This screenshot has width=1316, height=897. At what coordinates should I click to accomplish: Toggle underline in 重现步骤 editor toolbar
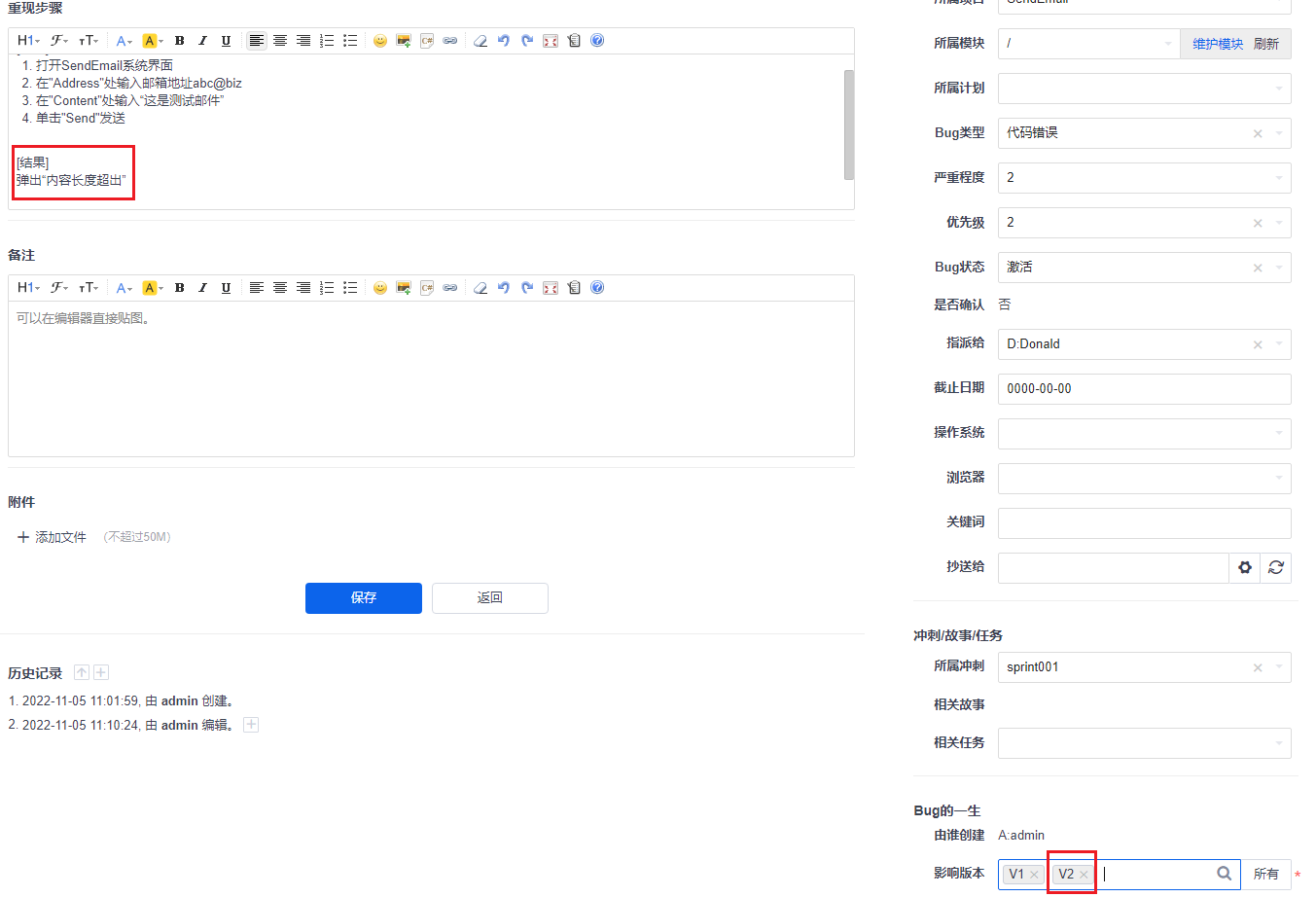[x=226, y=41]
